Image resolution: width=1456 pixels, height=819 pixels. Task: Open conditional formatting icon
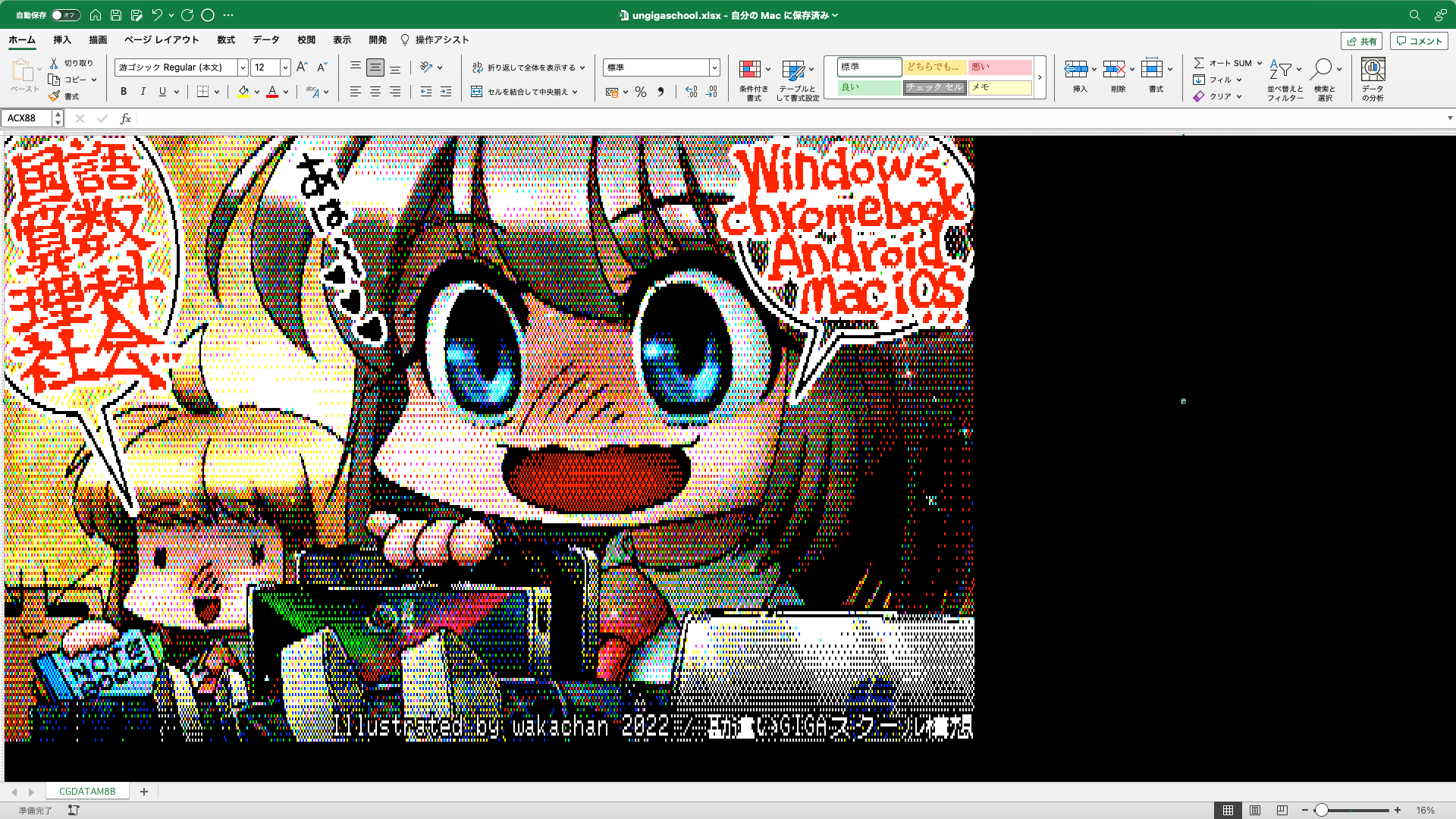pyautogui.click(x=750, y=70)
